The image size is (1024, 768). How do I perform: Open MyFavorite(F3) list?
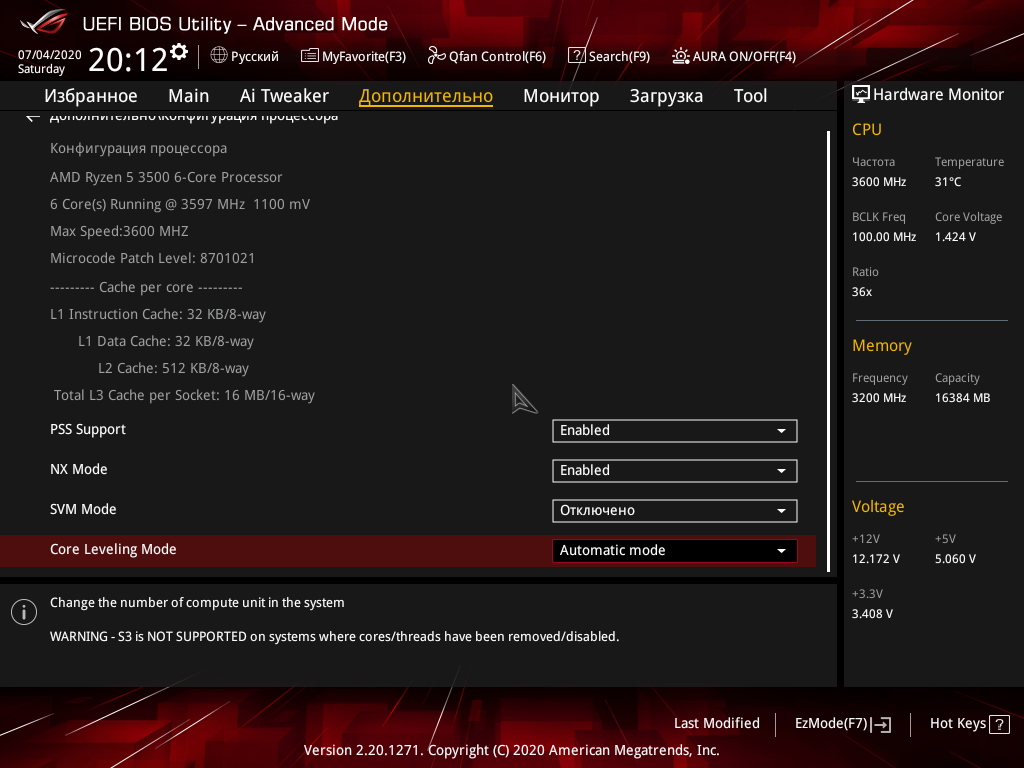(x=353, y=56)
